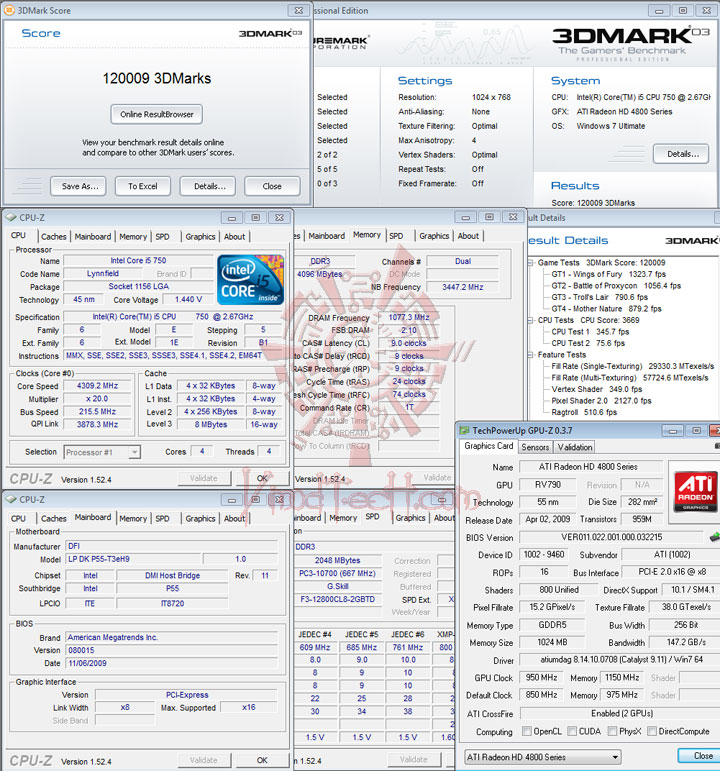720x771 pixels.
Task: Minimize the CPU-Z Memory window
Action: (465, 217)
